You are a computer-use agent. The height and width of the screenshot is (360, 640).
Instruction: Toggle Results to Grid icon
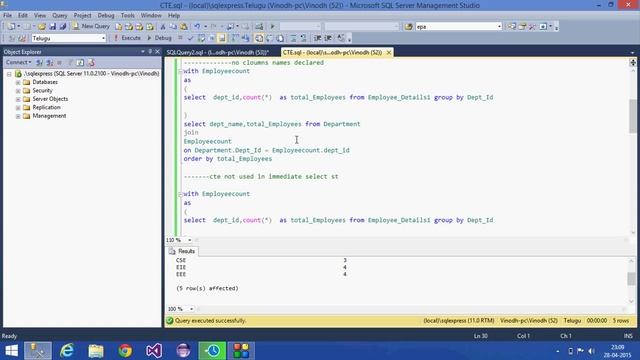[x=269, y=38]
